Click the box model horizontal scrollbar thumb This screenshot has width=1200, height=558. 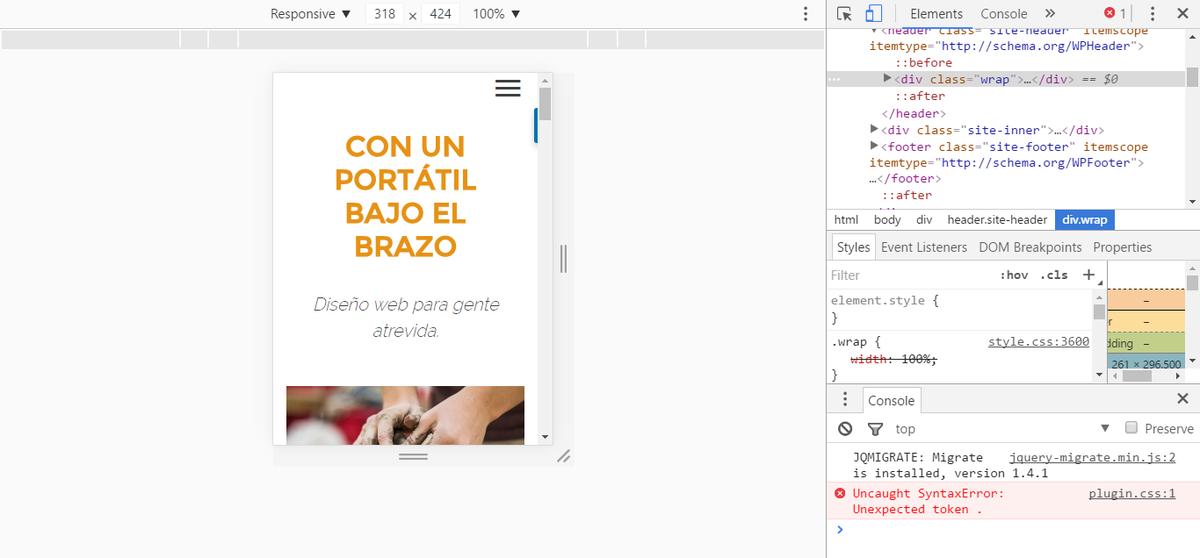coord(1138,376)
